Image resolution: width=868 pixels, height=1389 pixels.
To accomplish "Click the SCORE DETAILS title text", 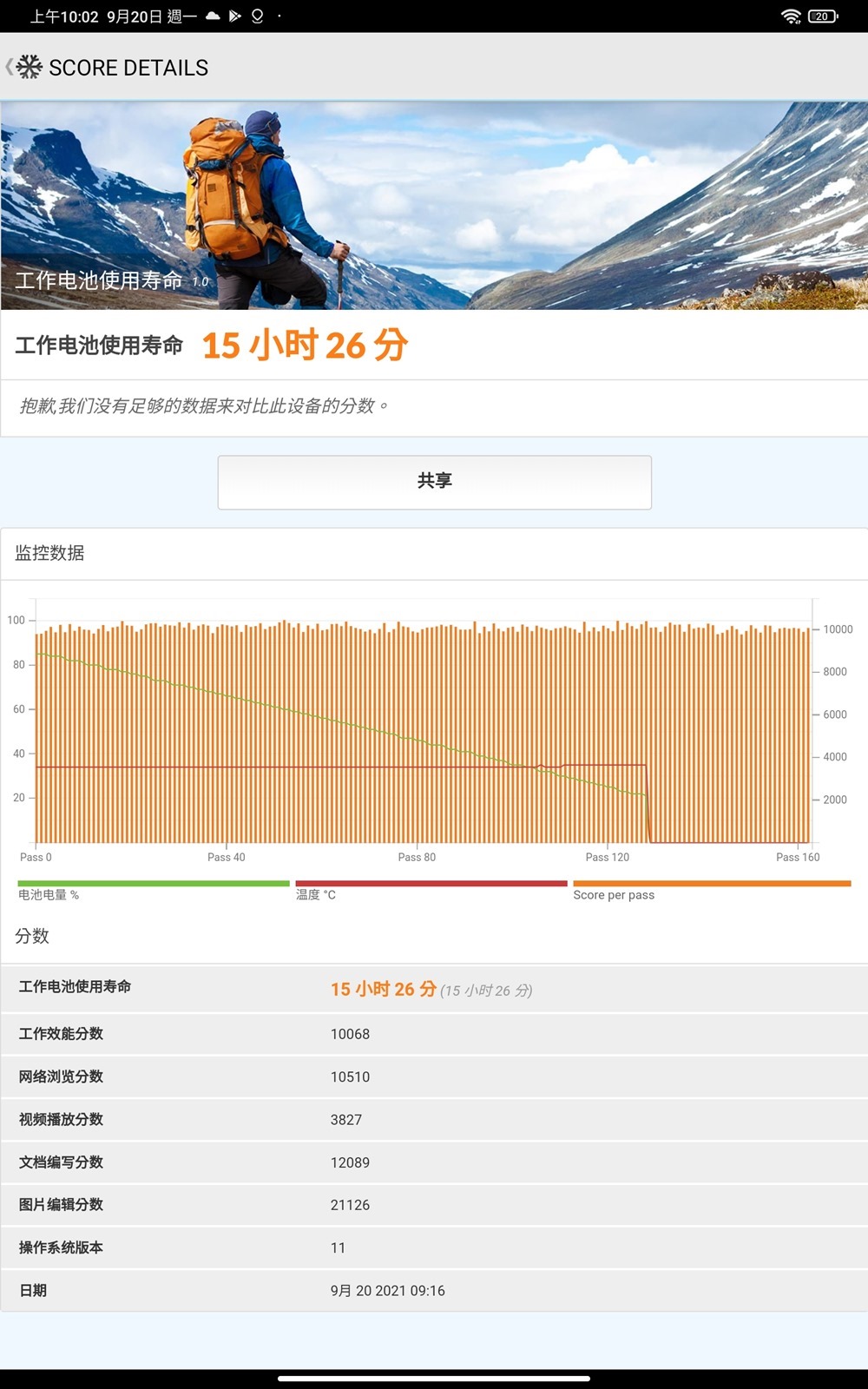I will click(x=128, y=68).
